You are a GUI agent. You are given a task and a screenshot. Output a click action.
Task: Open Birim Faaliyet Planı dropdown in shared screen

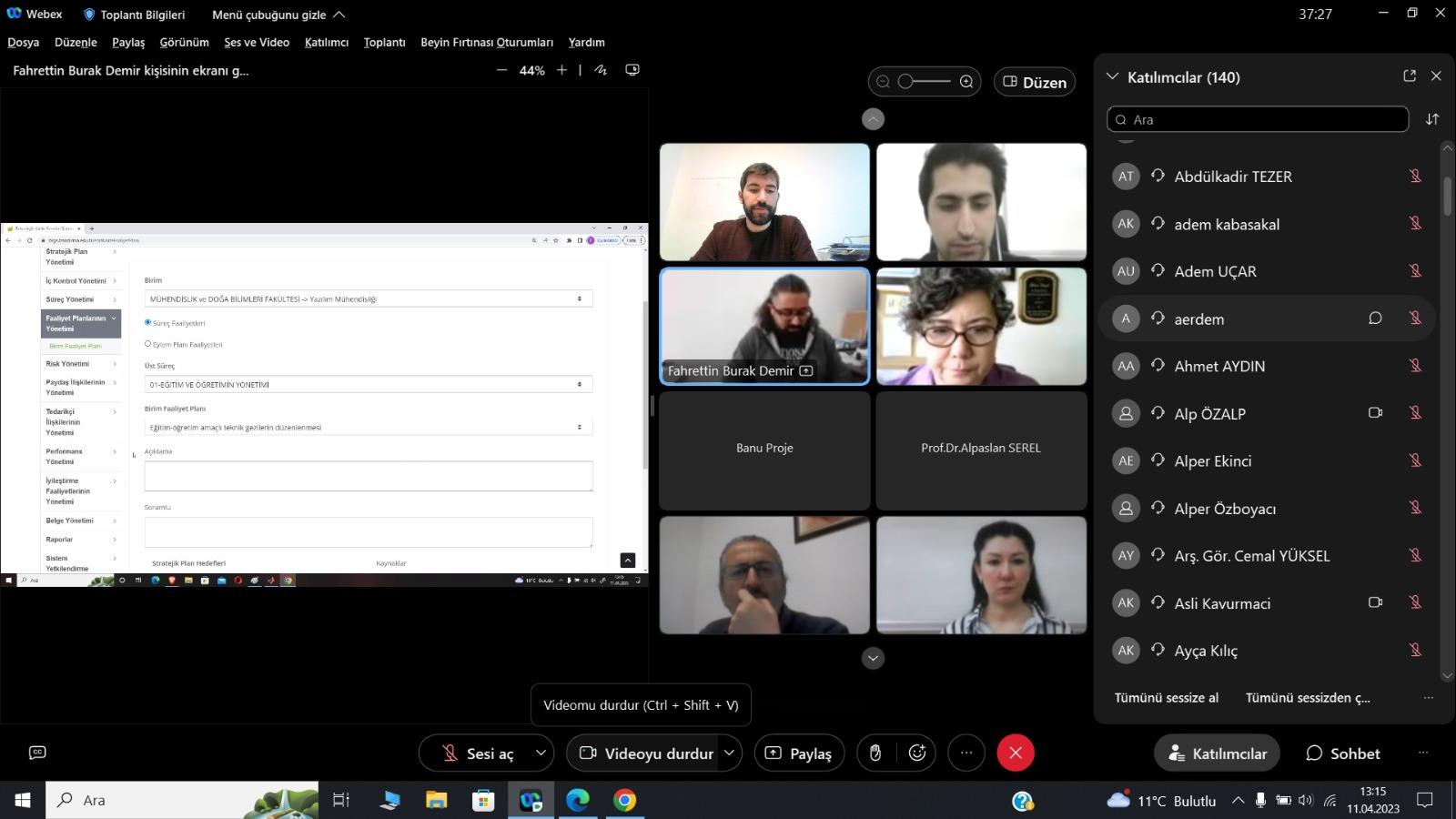coord(369,427)
